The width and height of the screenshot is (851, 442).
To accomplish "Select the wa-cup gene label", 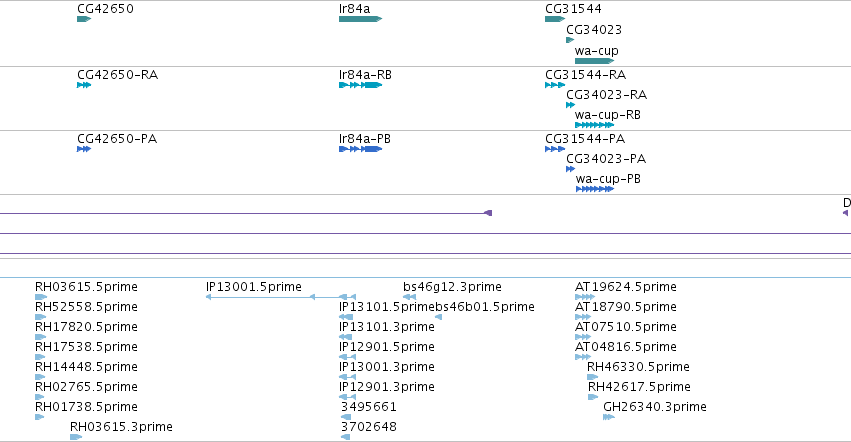I will tap(596, 50).
